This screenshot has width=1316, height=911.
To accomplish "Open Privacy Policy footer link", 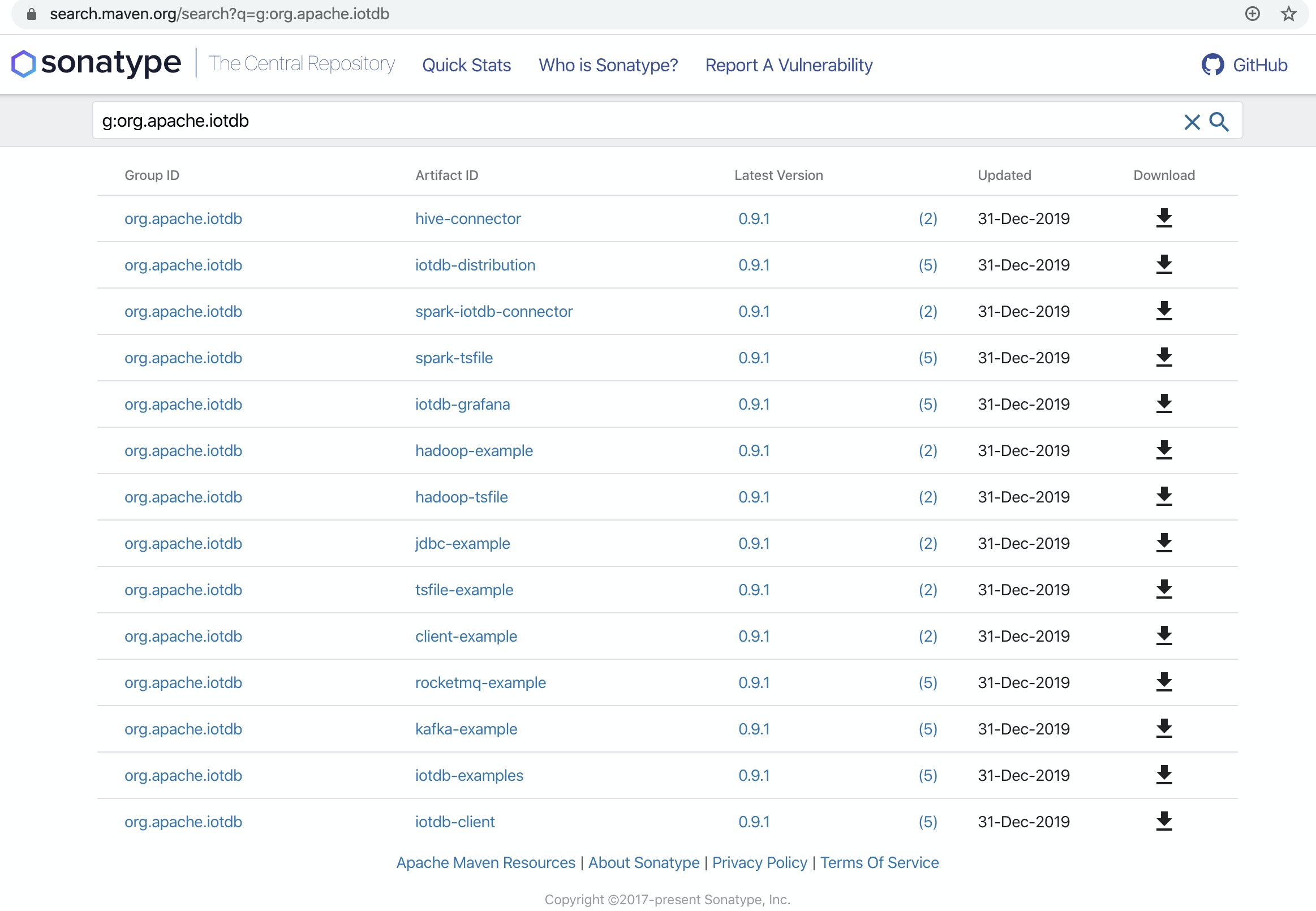I will pos(759,862).
